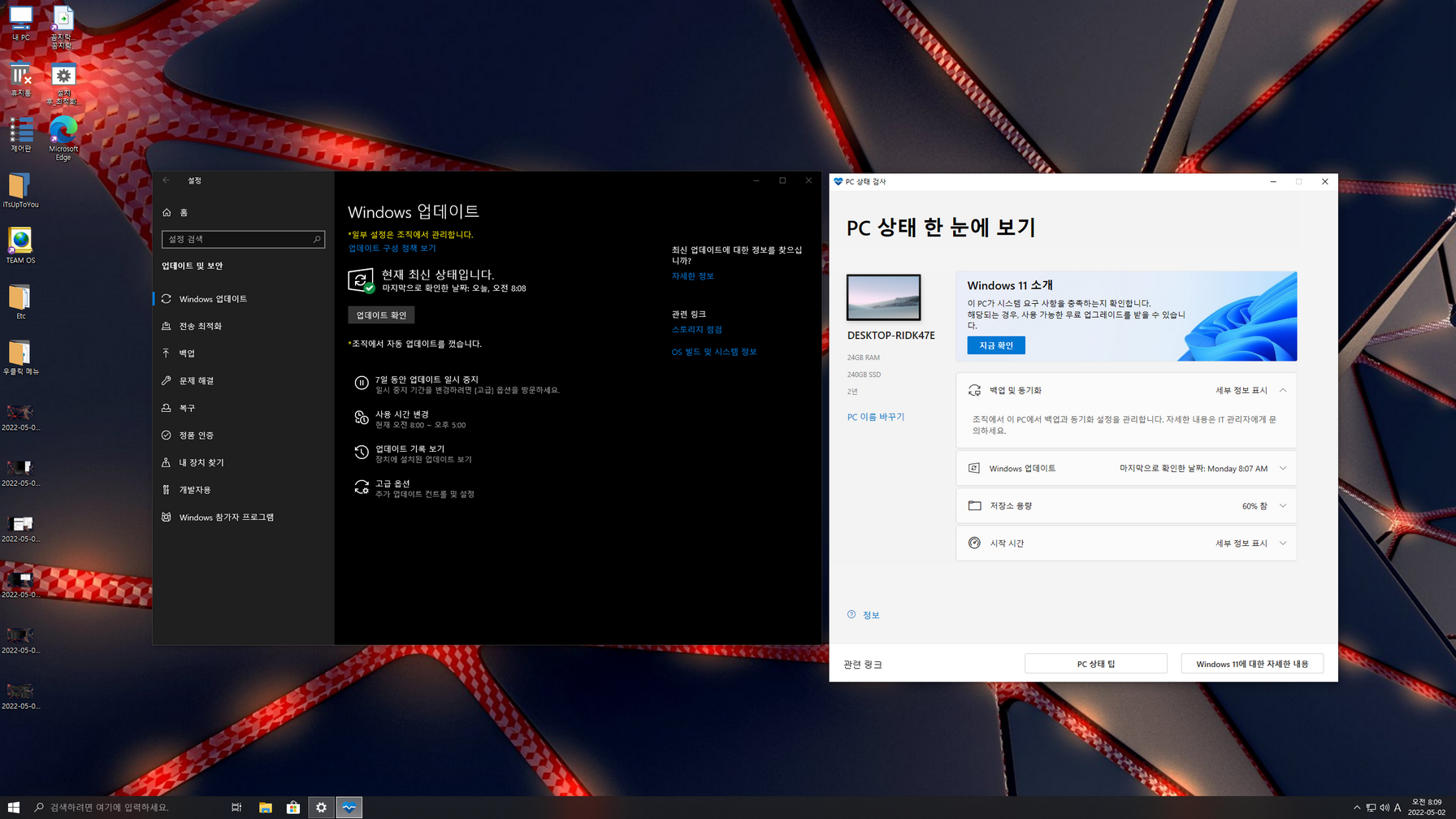Click the PC thumbnail image in PC 상태 검사
Screen dimensions: 1456x819
[884, 297]
